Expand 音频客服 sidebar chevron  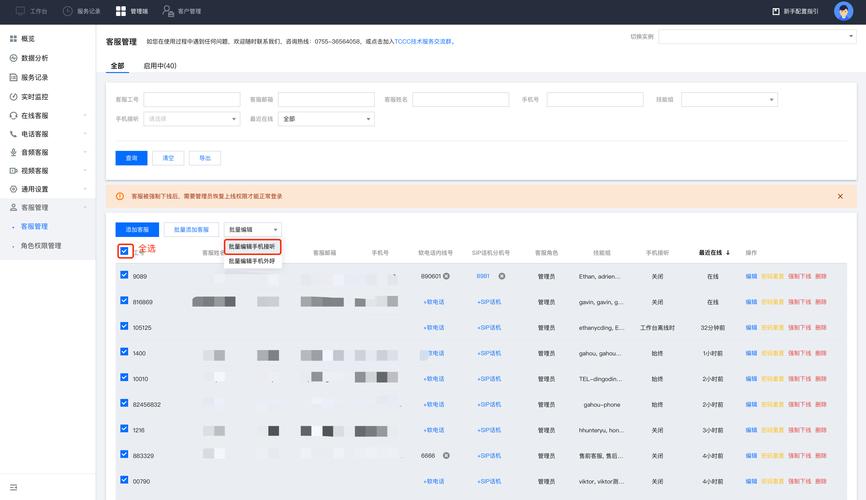tap(85, 152)
